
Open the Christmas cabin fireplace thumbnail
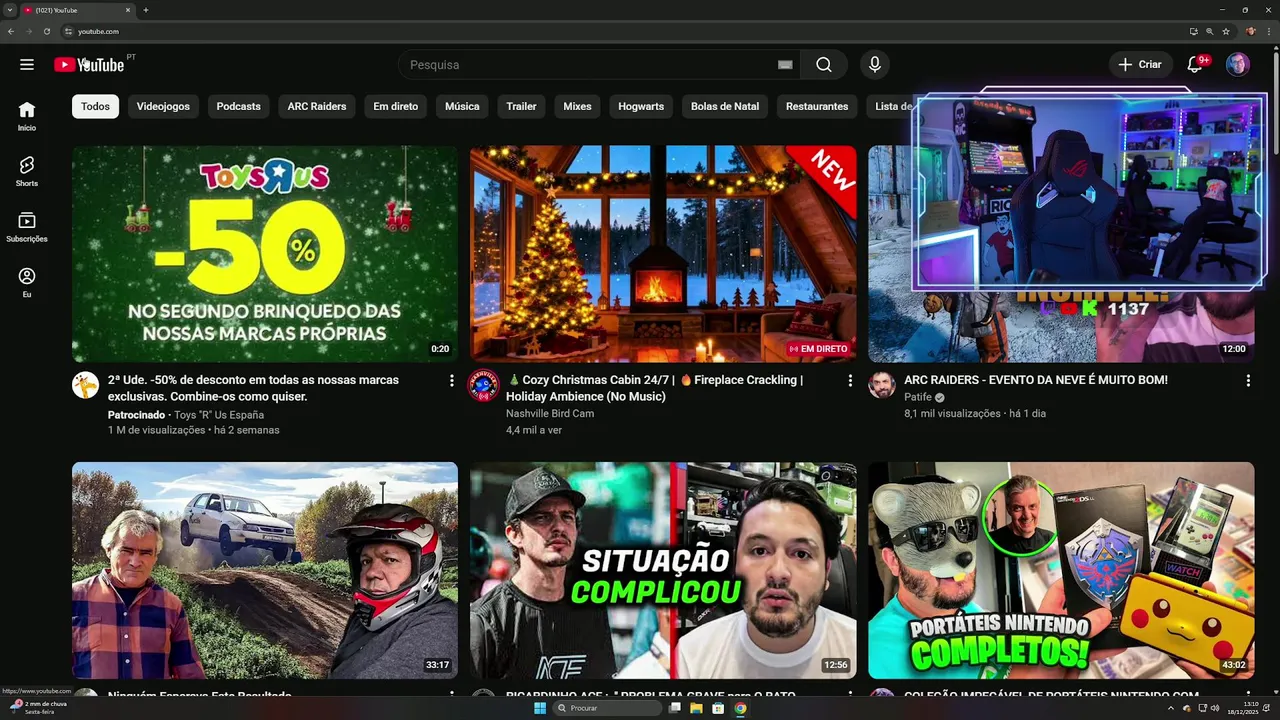663,254
